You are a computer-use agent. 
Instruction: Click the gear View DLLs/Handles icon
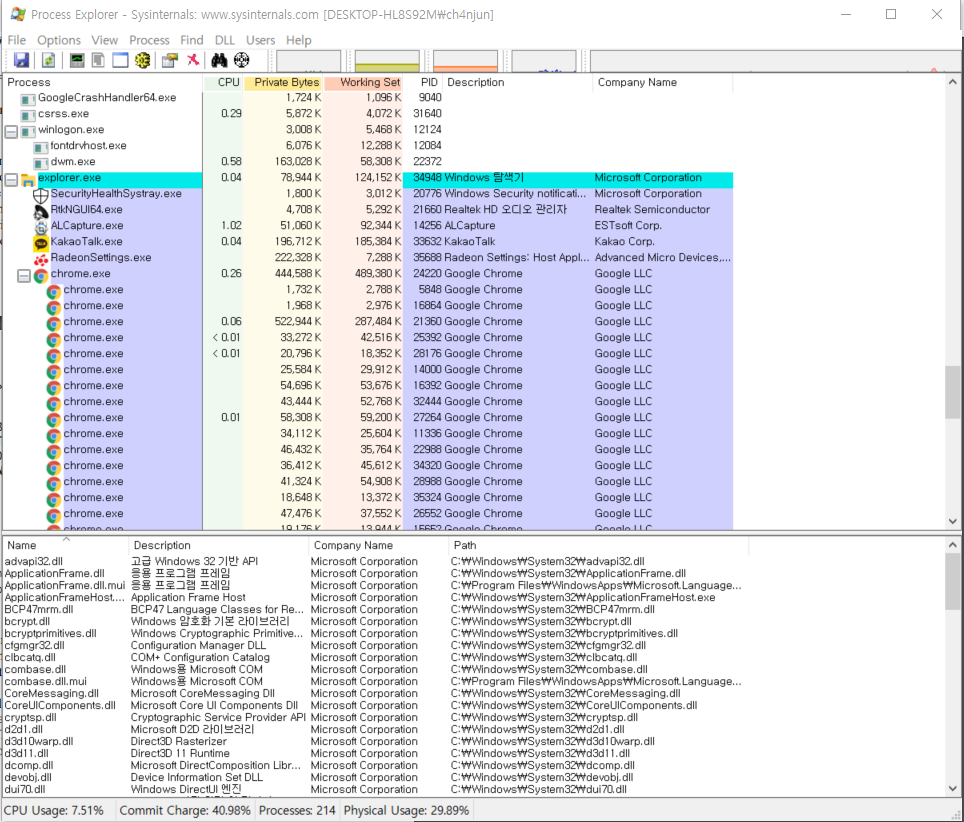(x=143, y=60)
